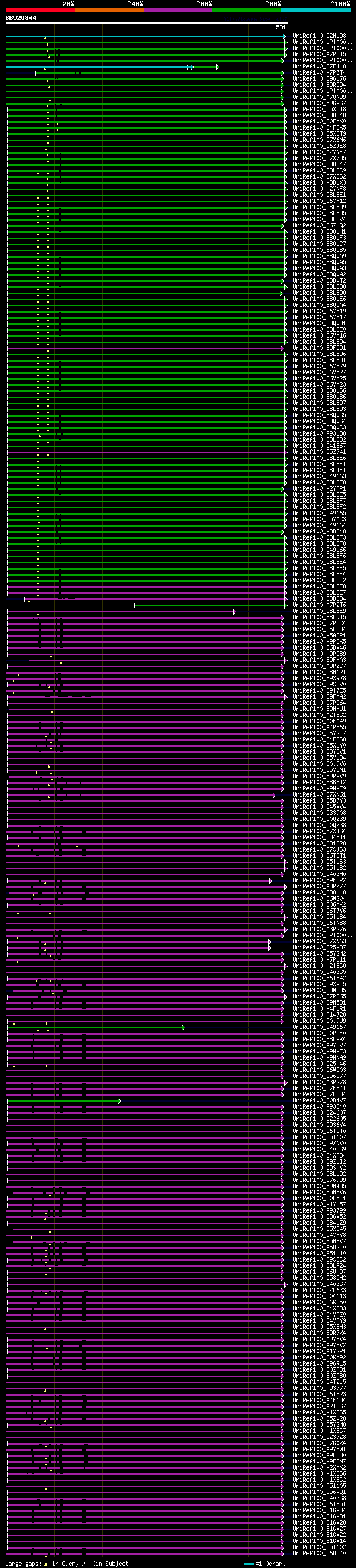Open hit UniRef100_A7PZT4

coord(319,72)
